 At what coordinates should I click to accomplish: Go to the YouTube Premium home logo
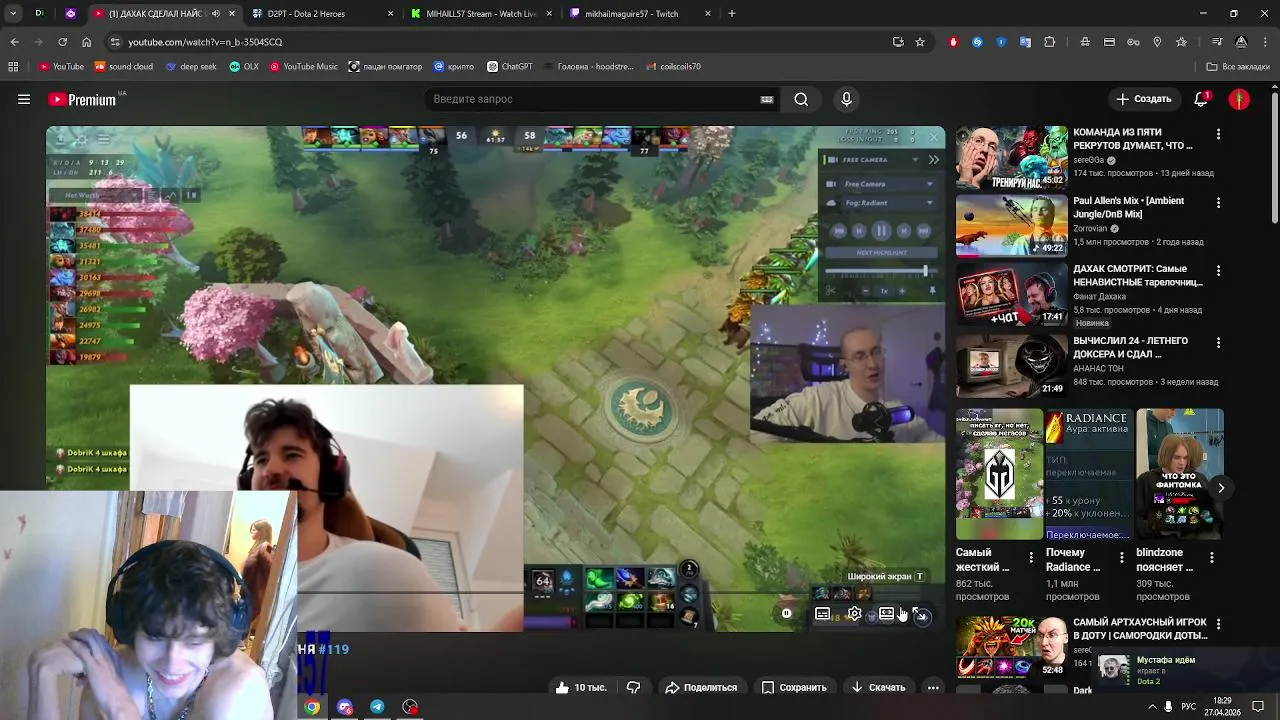(x=82, y=99)
